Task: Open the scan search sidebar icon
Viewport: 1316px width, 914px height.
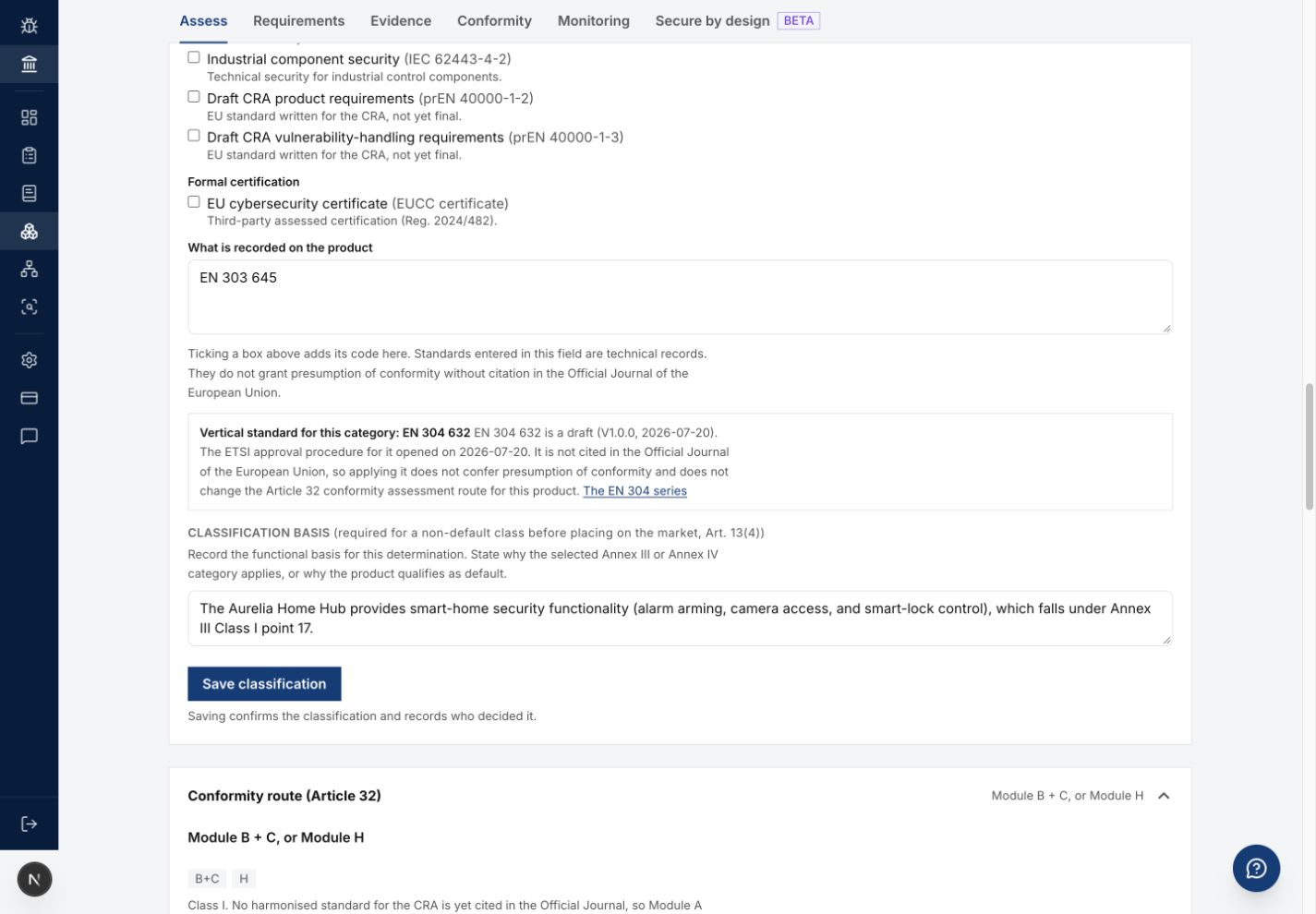Action: coord(29,307)
